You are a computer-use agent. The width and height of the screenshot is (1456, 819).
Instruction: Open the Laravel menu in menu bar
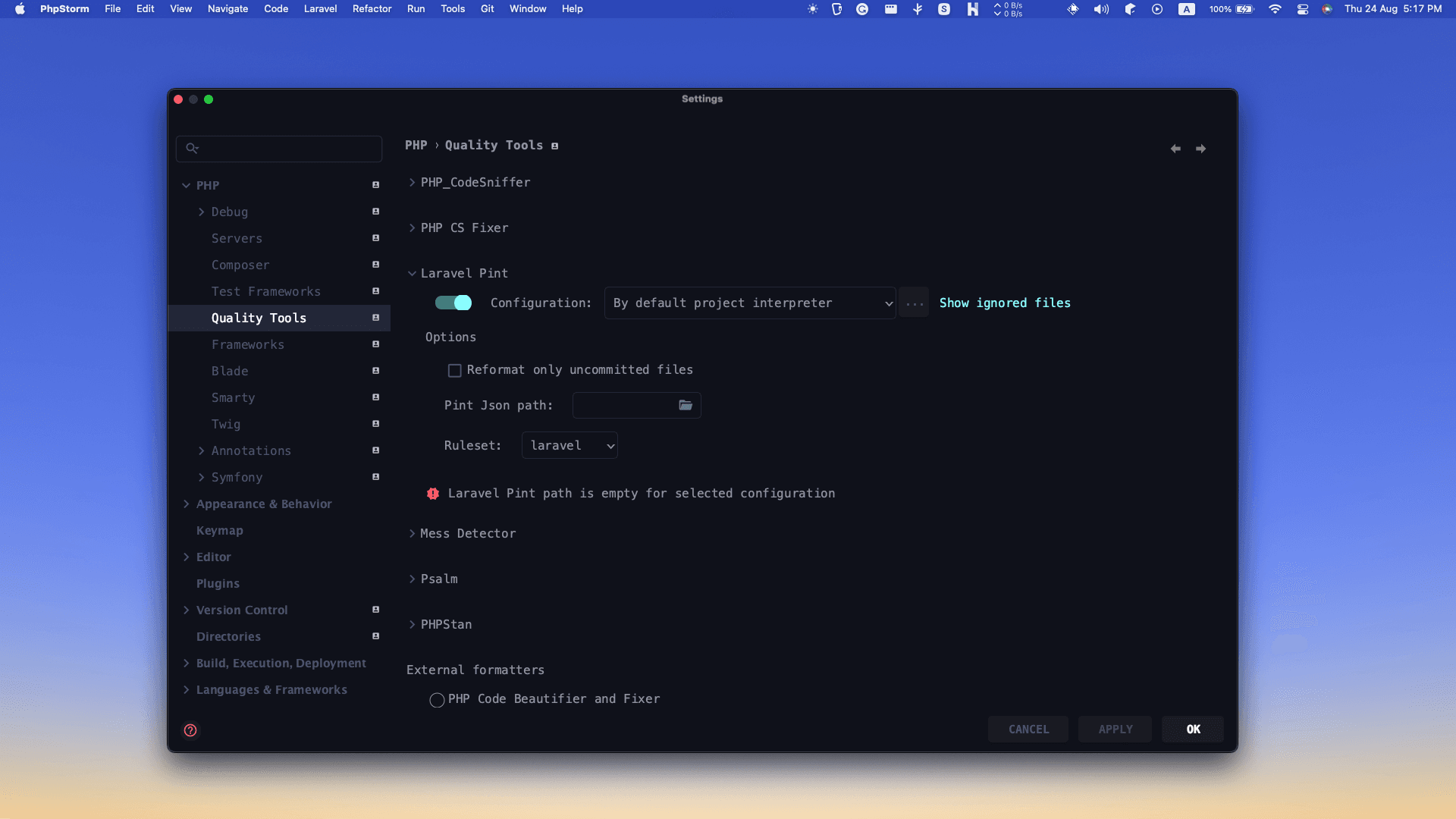320,9
